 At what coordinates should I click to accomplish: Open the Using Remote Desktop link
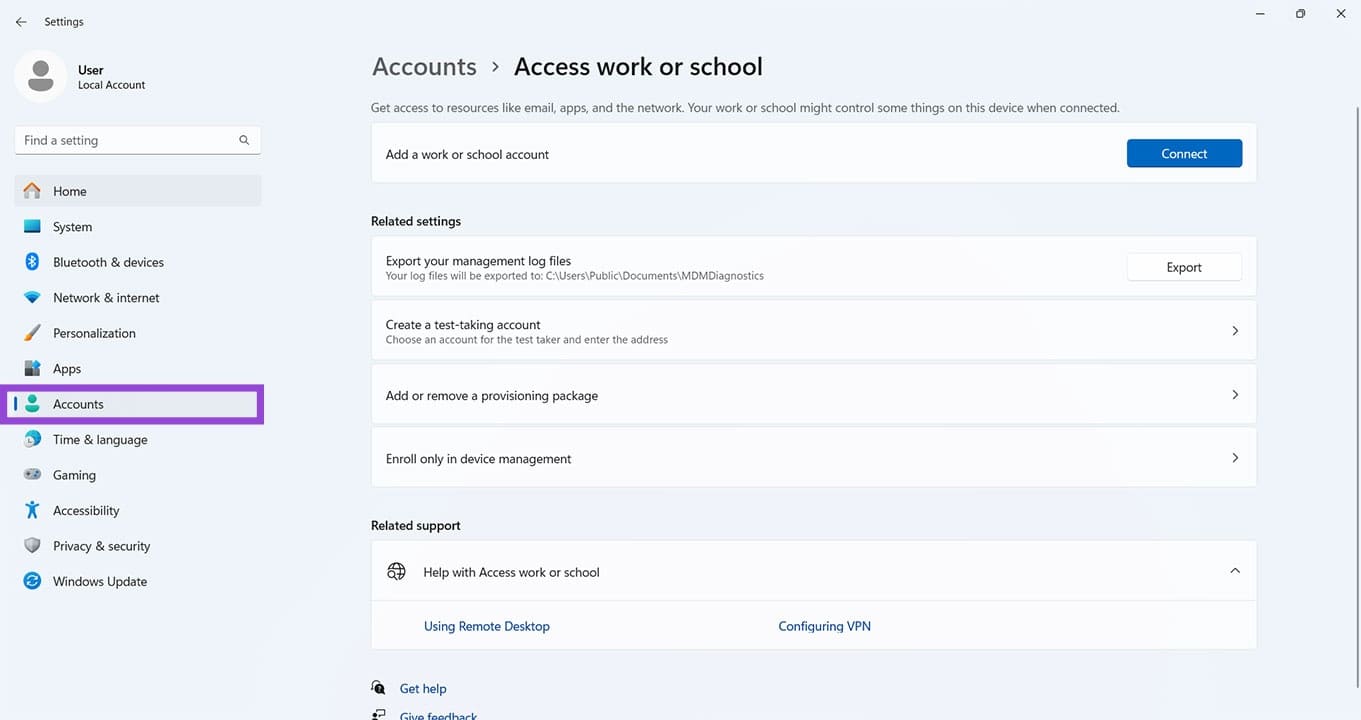487,625
